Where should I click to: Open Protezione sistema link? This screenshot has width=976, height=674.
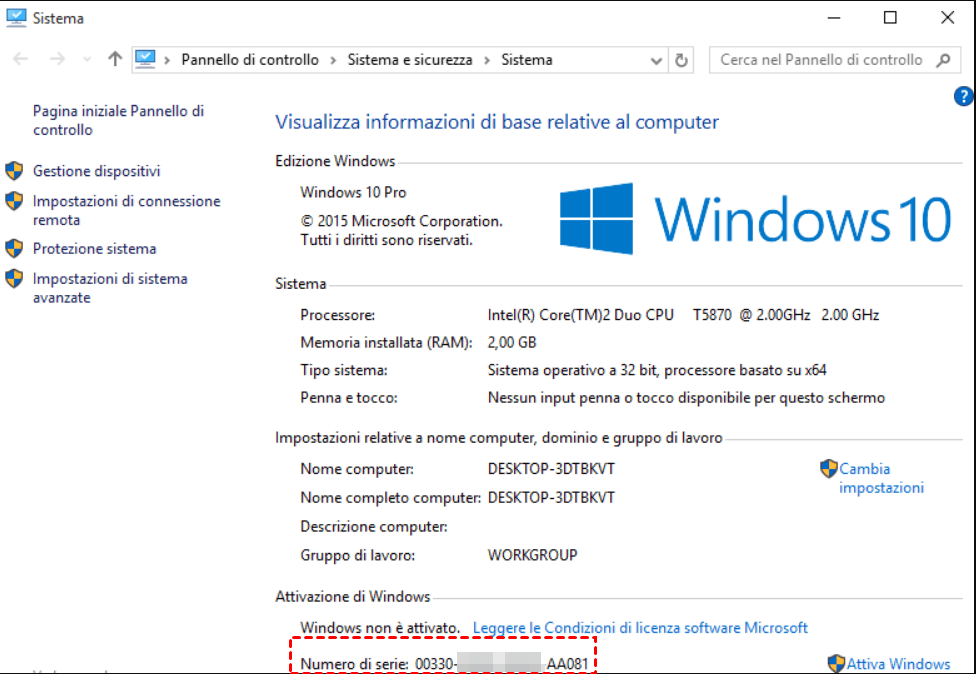94,248
